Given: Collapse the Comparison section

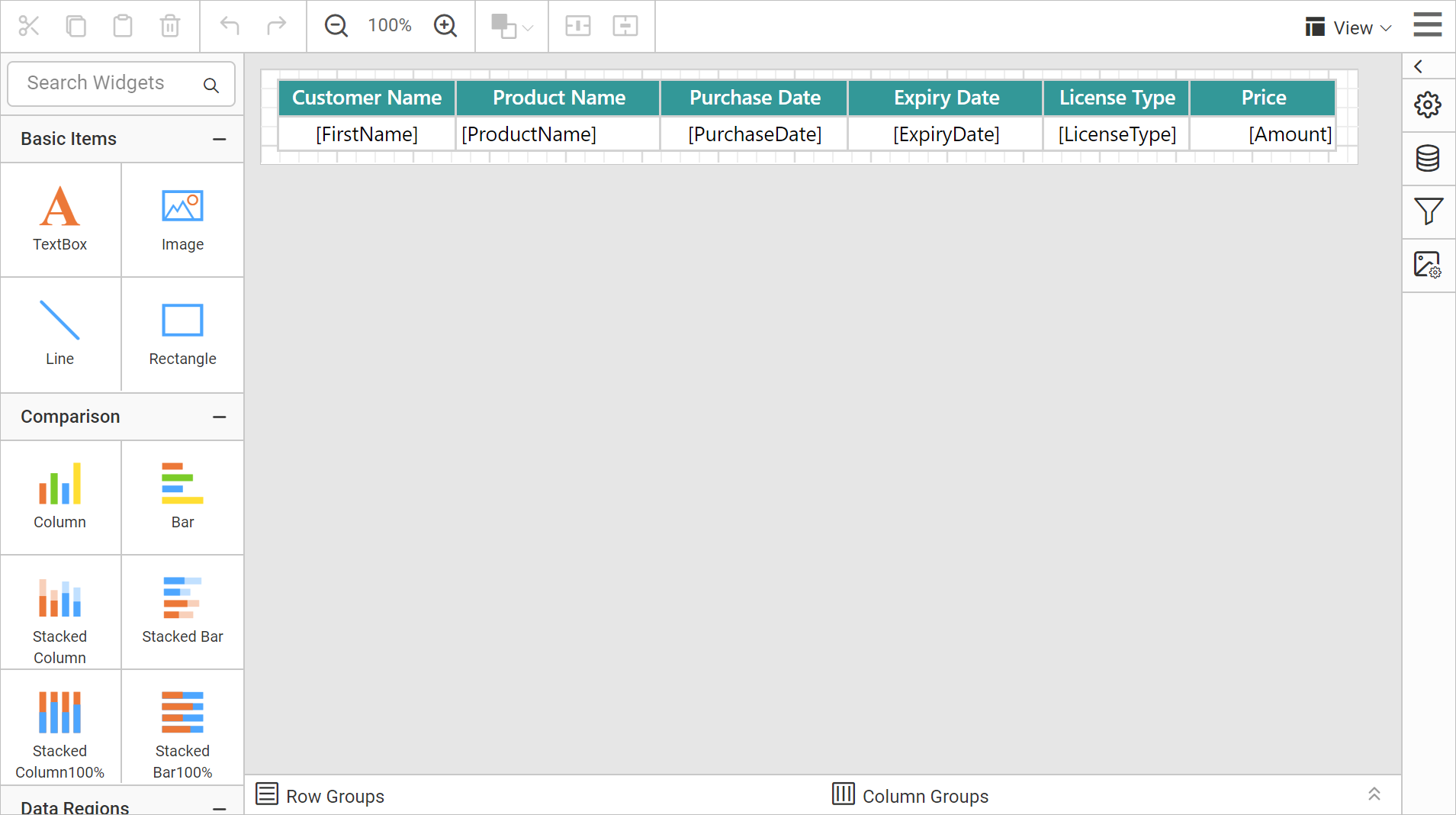Looking at the screenshot, I should click(220, 417).
